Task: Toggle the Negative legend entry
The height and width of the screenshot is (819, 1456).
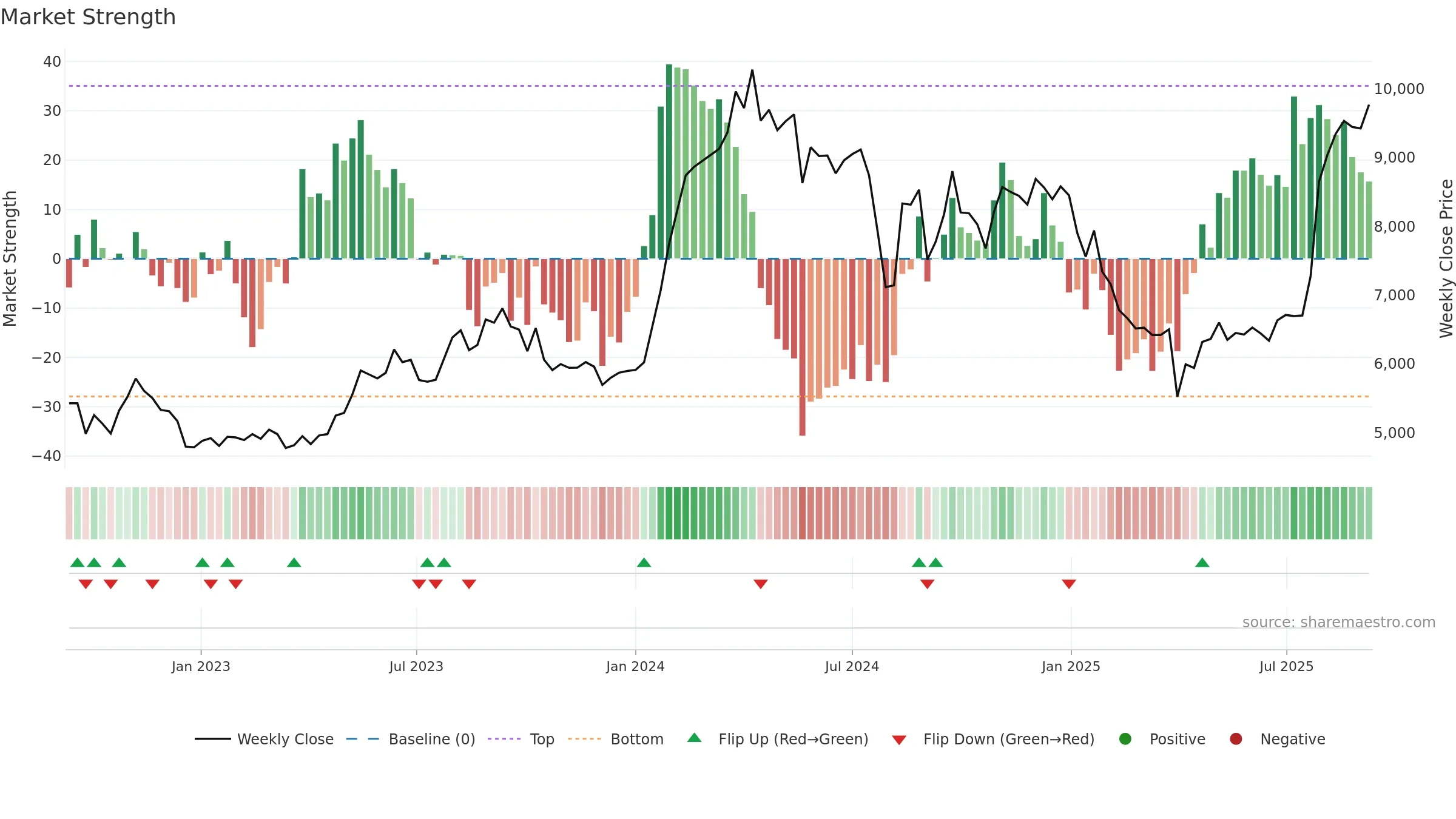Action: [x=1277, y=739]
